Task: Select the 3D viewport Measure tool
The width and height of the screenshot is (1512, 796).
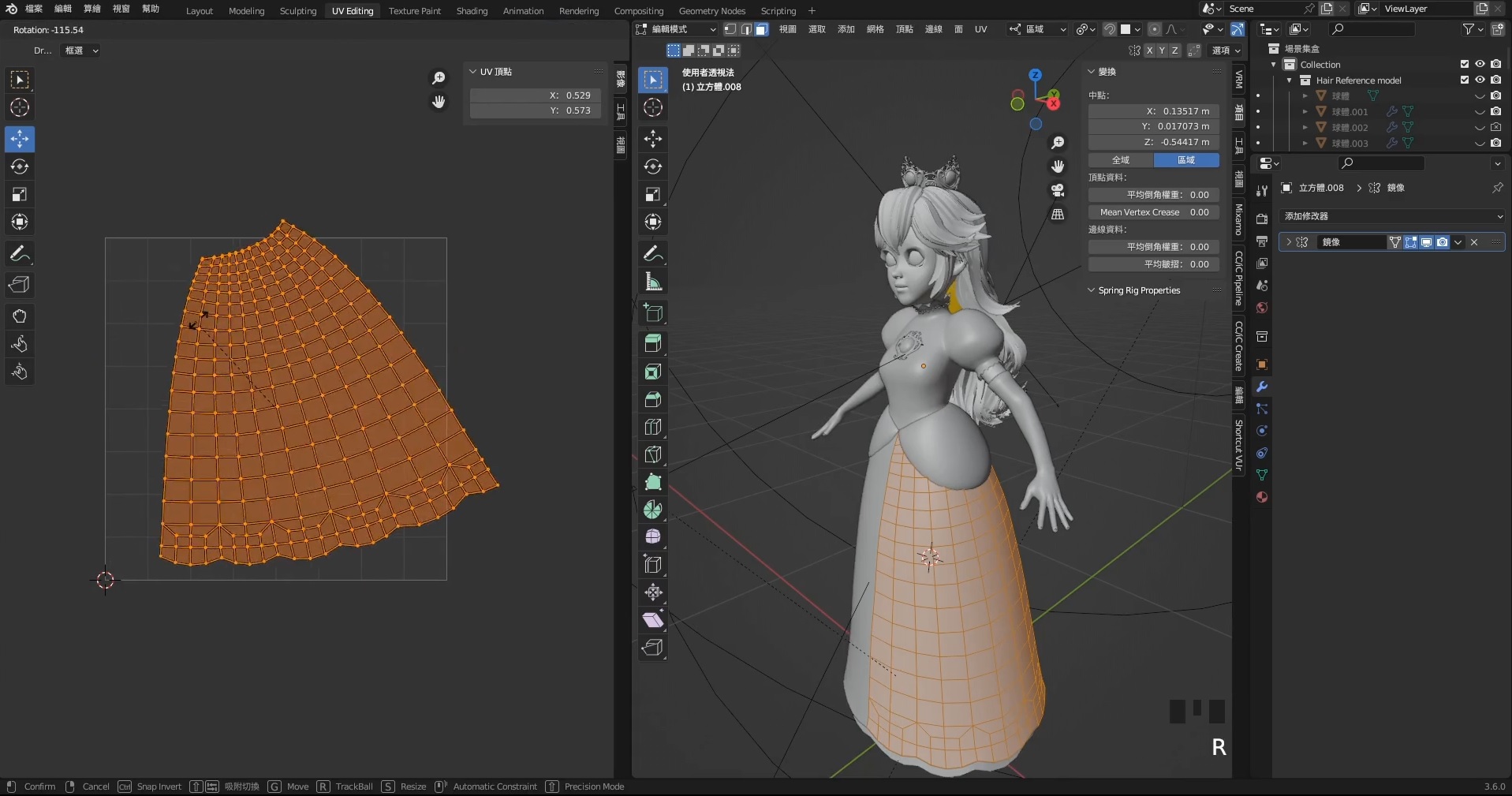Action: pyautogui.click(x=653, y=282)
